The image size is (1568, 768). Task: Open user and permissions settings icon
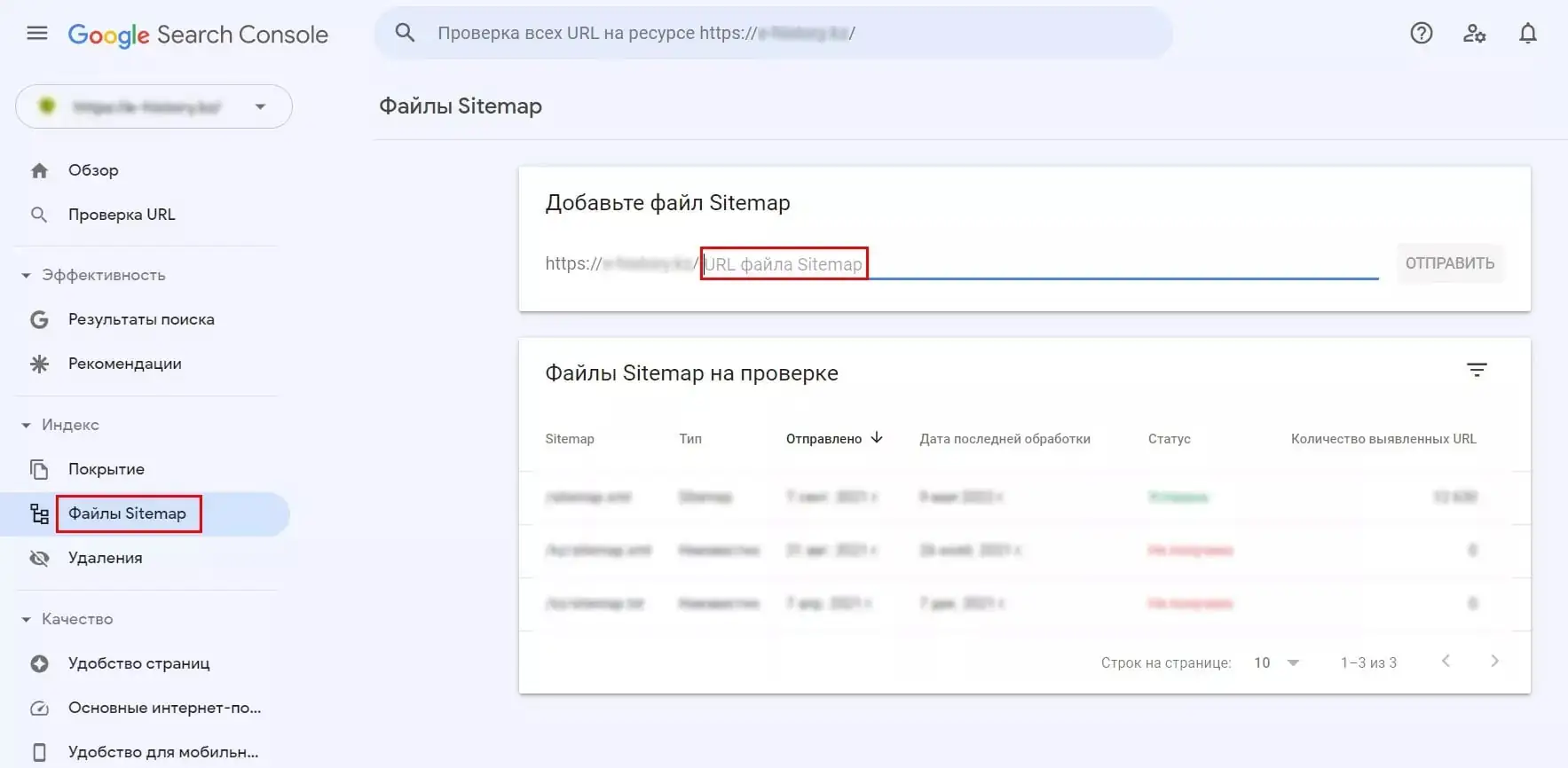pos(1475,34)
